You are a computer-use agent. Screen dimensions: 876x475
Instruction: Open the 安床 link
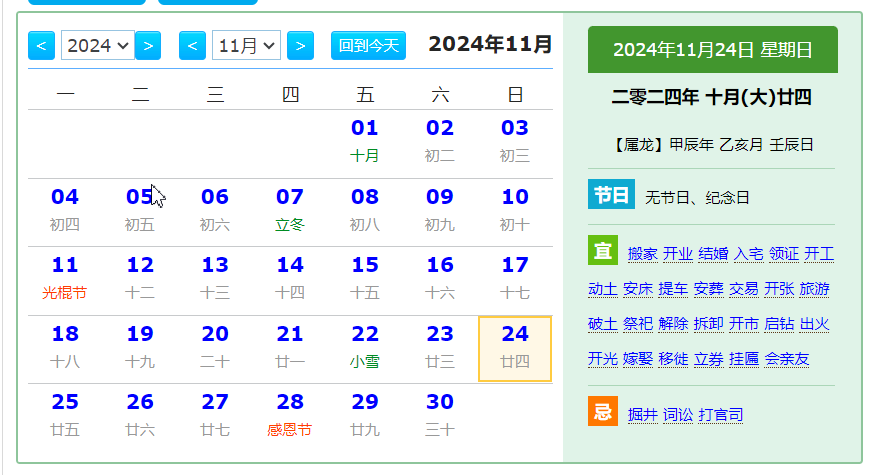coord(638,289)
